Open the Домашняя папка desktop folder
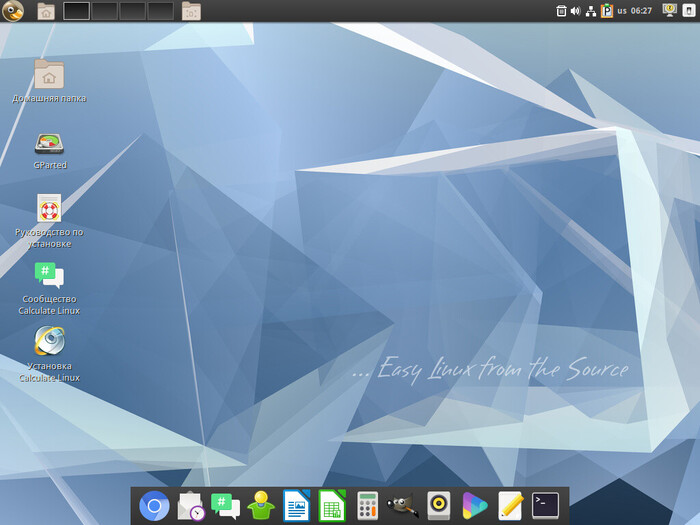Image resolution: width=700 pixels, height=525 pixels. pos(49,81)
